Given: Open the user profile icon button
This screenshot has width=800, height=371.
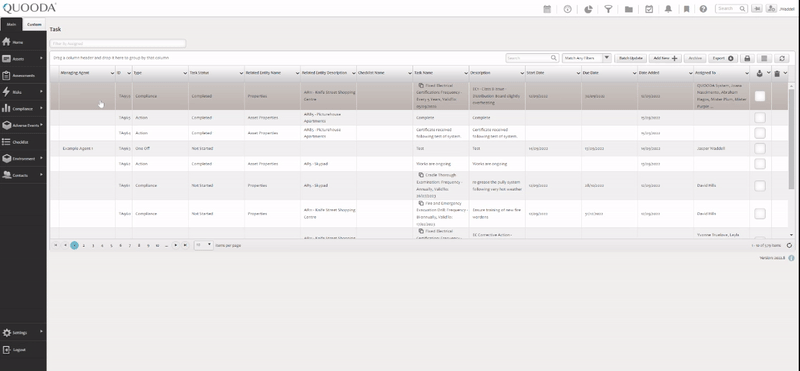Looking at the screenshot, I should click(x=771, y=9).
